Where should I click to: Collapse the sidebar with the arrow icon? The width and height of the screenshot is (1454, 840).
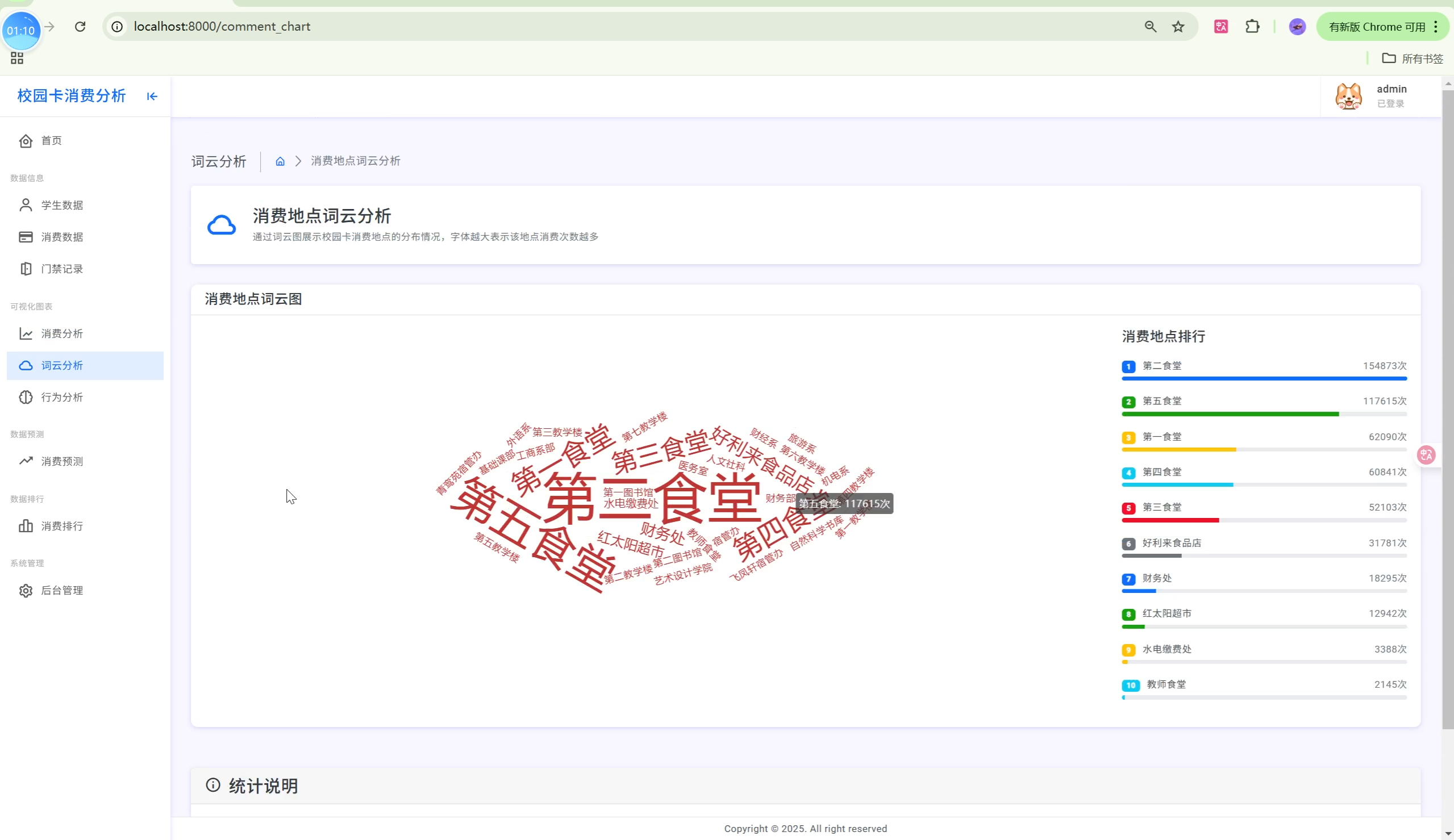click(152, 97)
